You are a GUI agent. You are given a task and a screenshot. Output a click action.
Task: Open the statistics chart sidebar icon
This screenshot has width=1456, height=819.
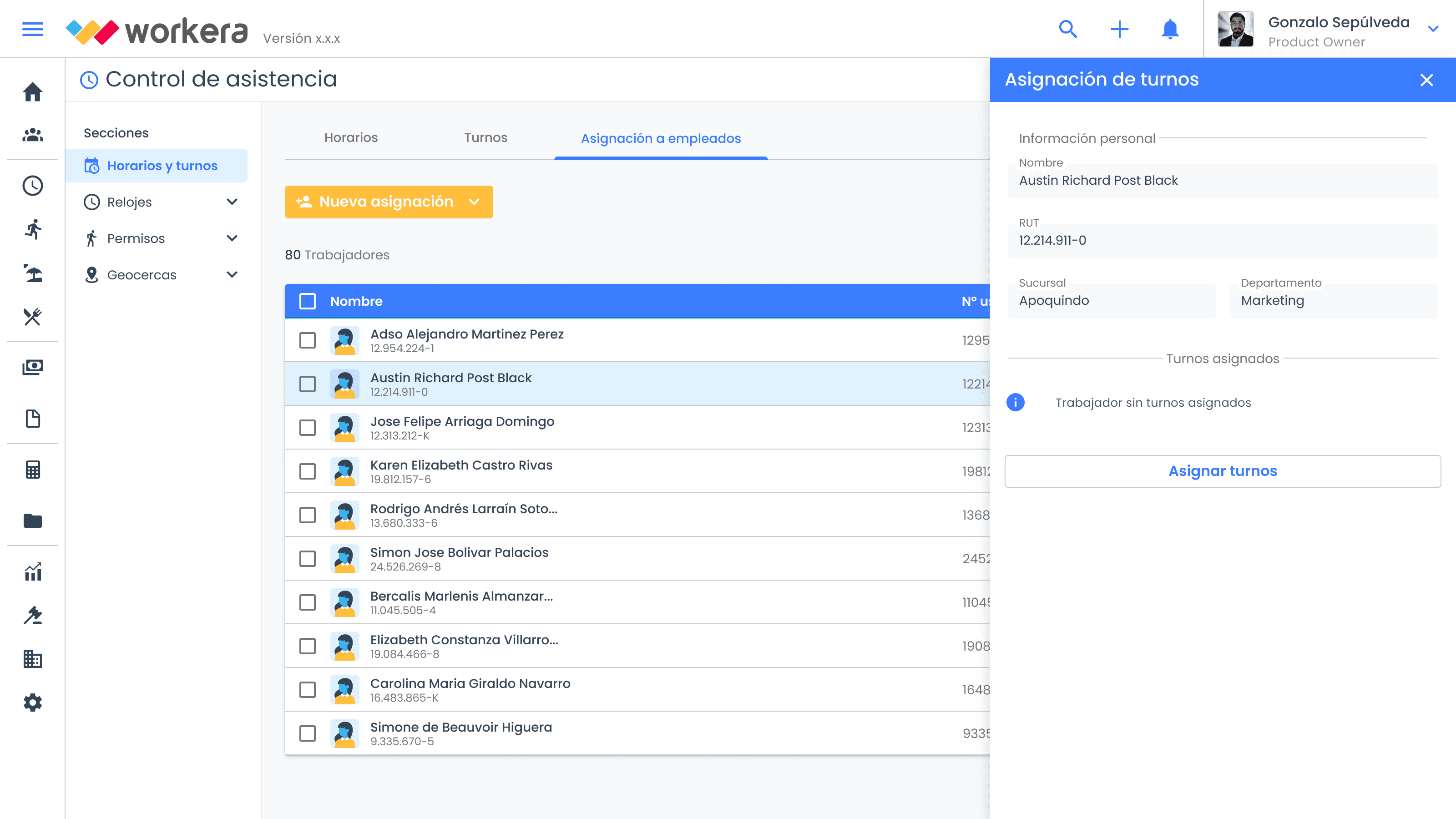[32, 571]
